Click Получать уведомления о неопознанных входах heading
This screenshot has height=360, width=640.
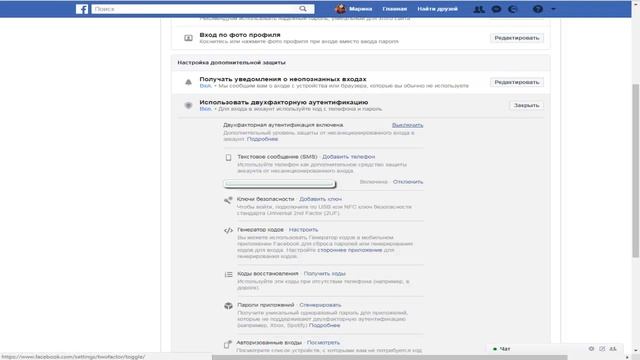pos(283,79)
